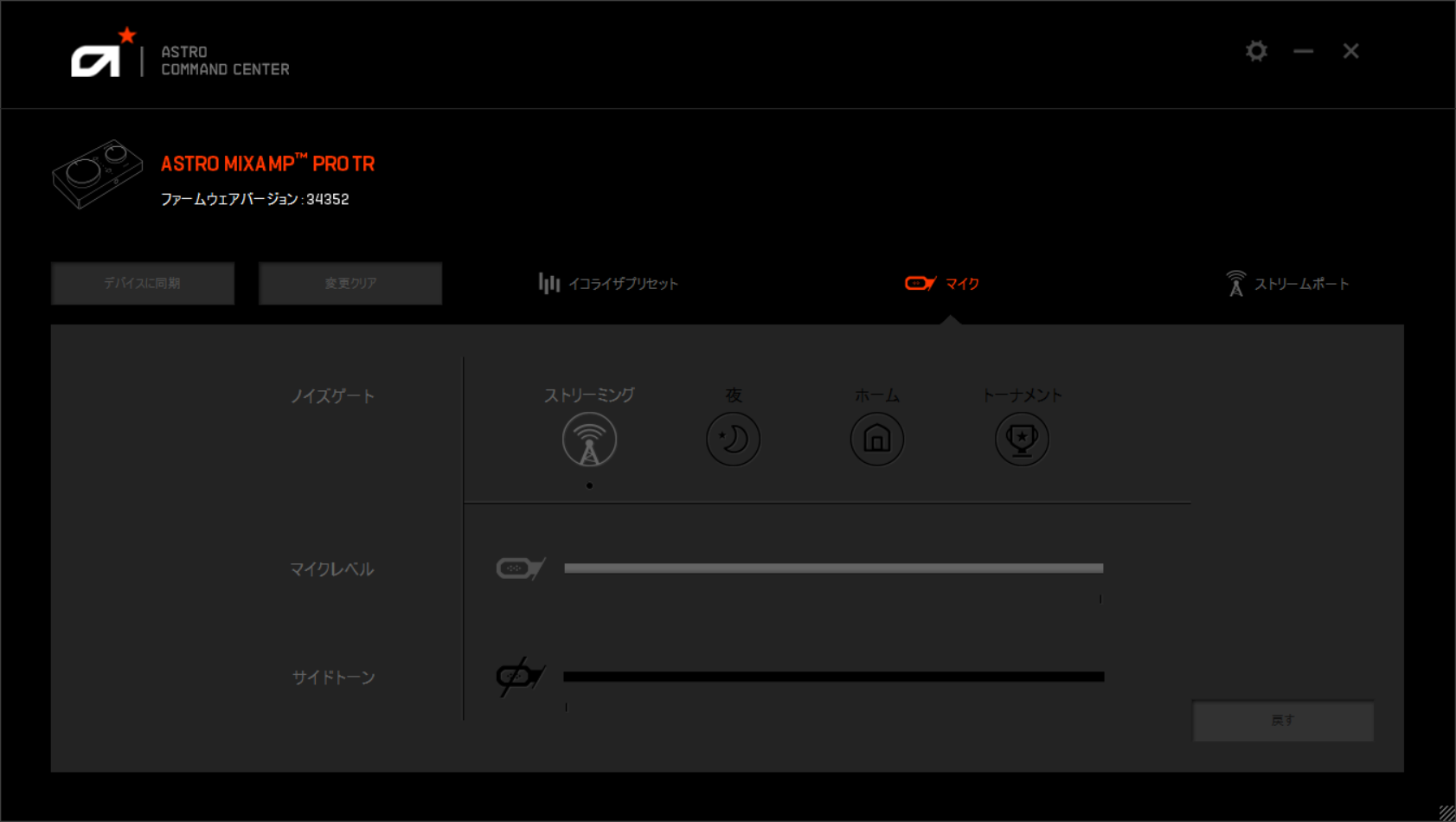Click the ASTRO MIXAMP PRO TR title

click(267, 164)
